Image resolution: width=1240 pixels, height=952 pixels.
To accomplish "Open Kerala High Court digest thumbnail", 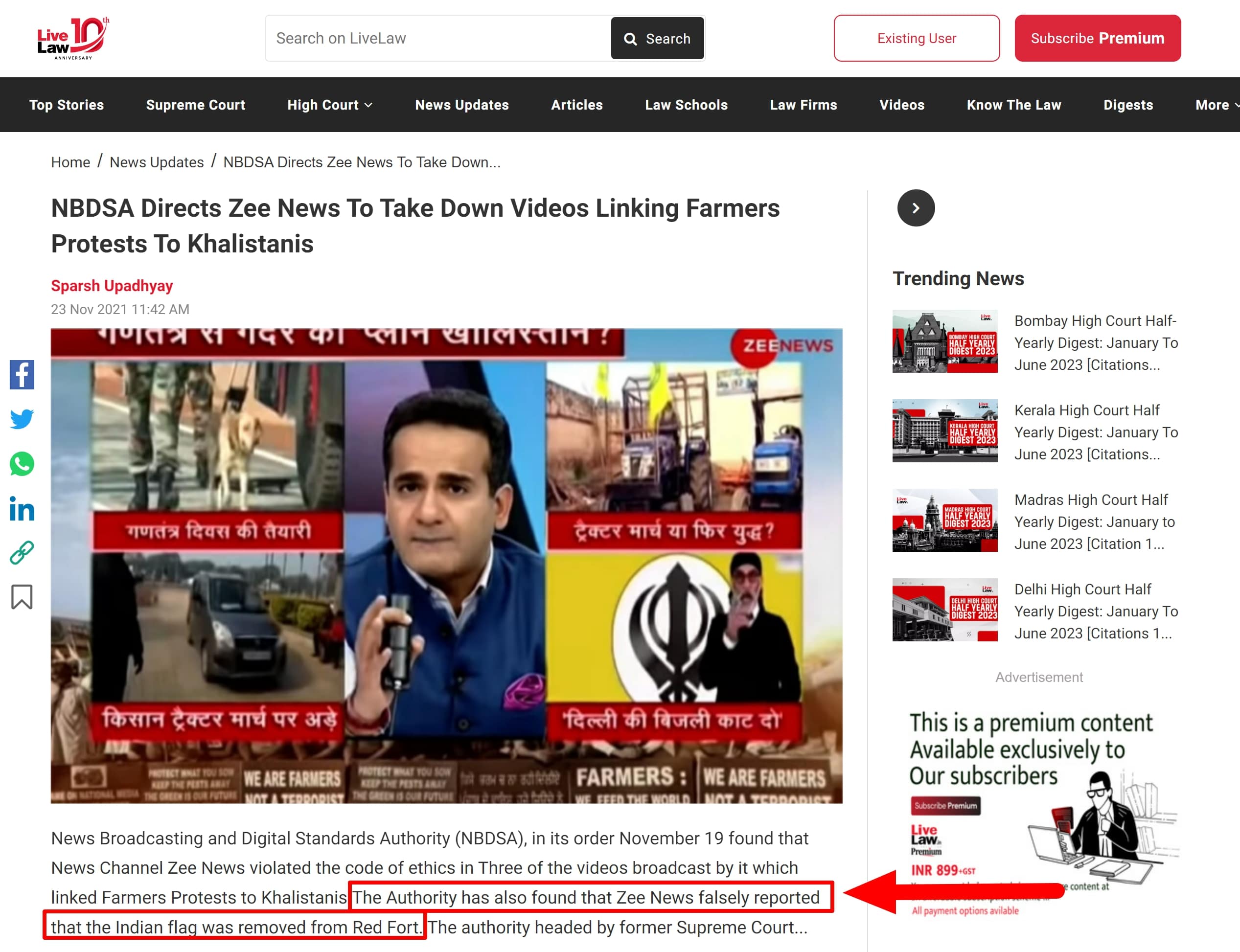I will (x=945, y=431).
